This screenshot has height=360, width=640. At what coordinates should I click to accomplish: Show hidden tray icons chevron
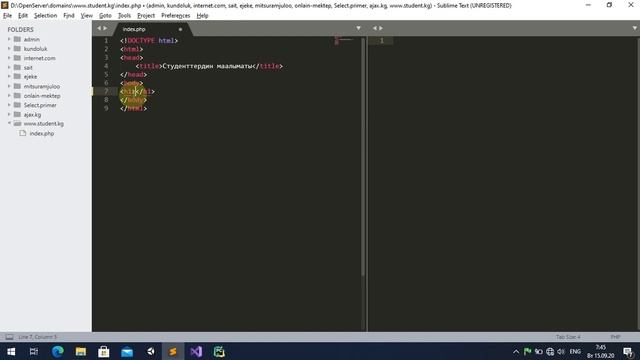(x=516, y=351)
